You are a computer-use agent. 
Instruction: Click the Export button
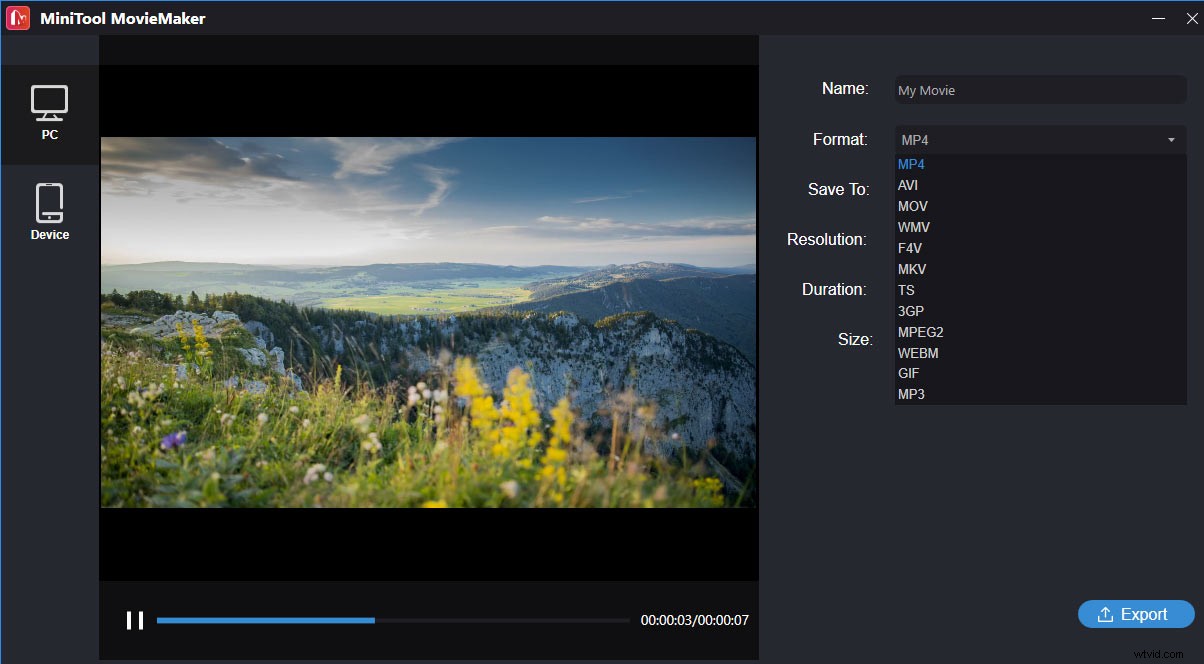(1136, 614)
